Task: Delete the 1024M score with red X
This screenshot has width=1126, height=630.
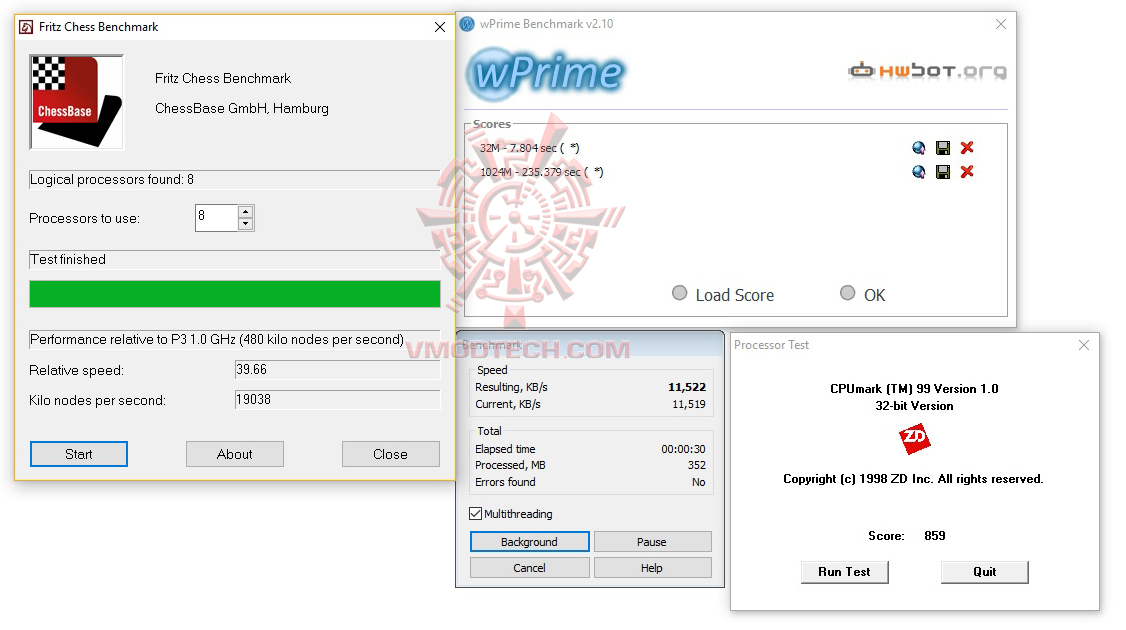Action: [x=967, y=171]
